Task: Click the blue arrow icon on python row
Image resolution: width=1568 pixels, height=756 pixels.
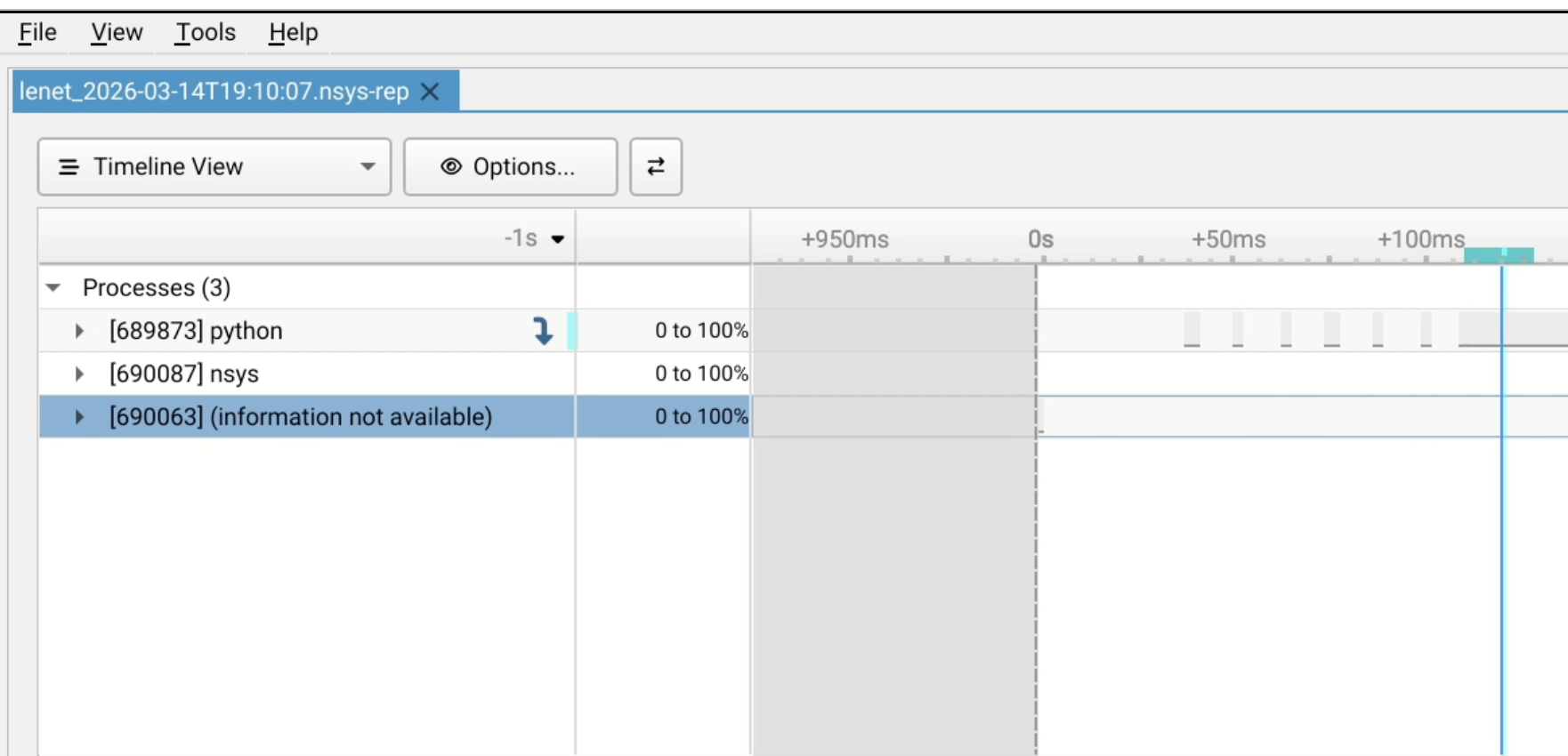Action: coord(542,331)
